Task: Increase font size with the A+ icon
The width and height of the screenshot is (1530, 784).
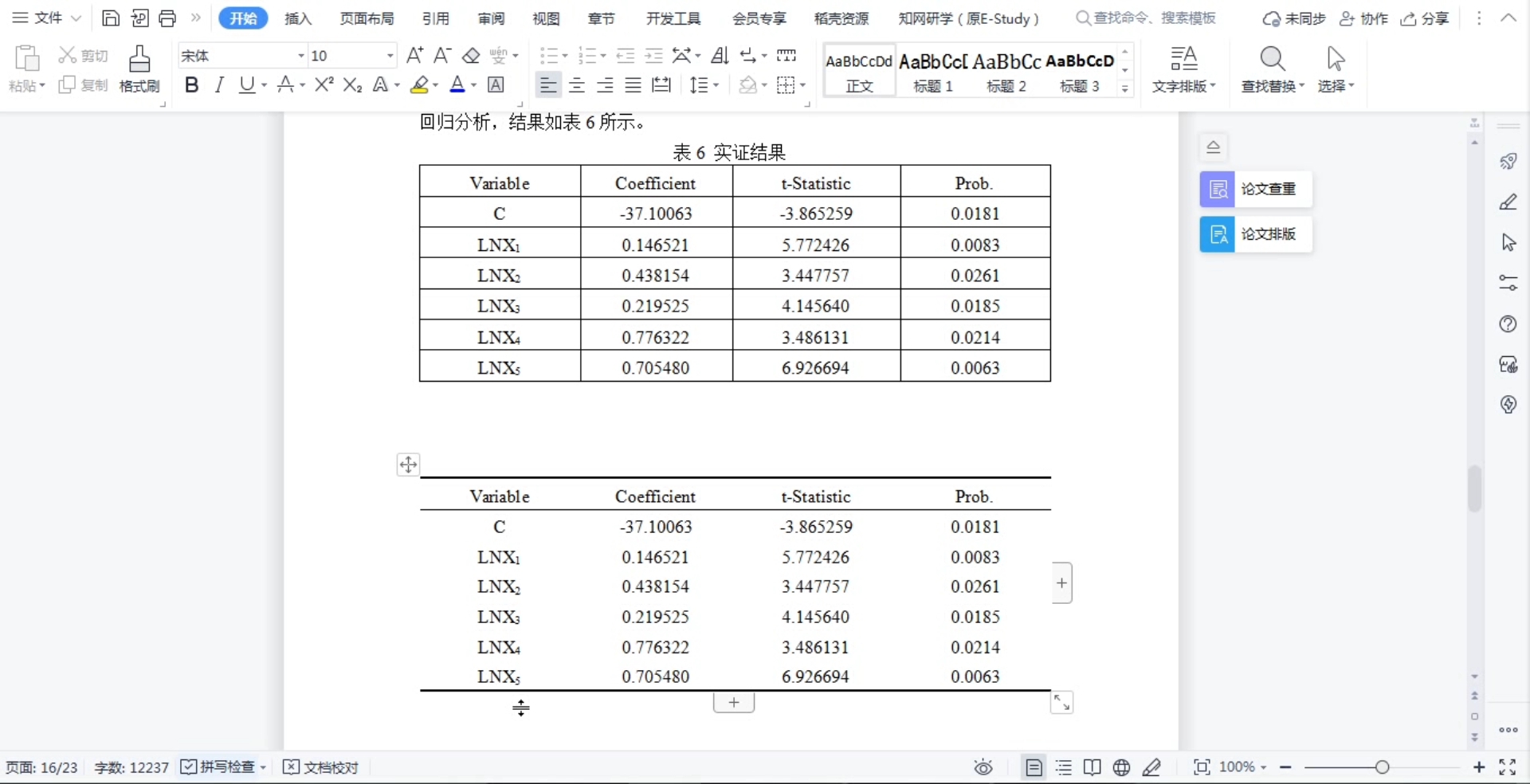Action: [414, 56]
